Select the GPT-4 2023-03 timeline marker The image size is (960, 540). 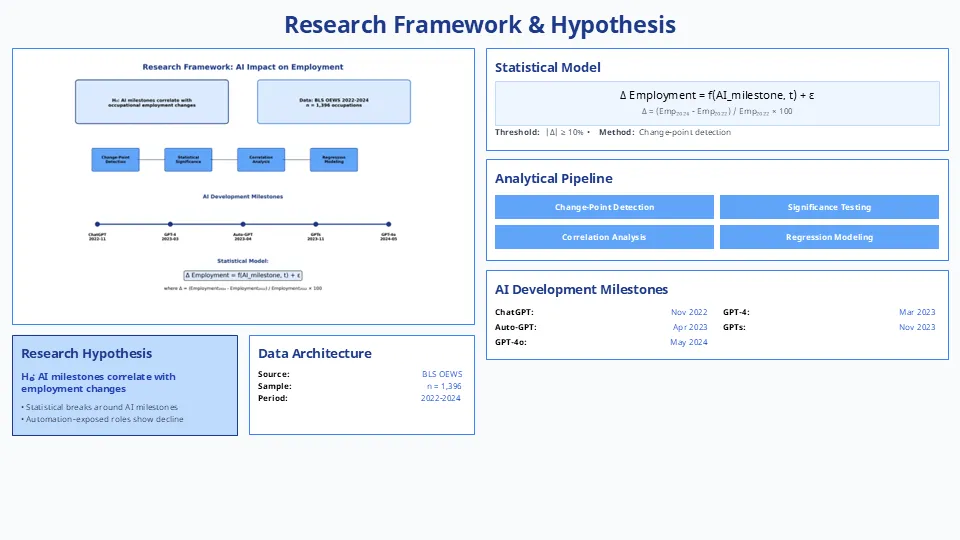tap(170, 224)
